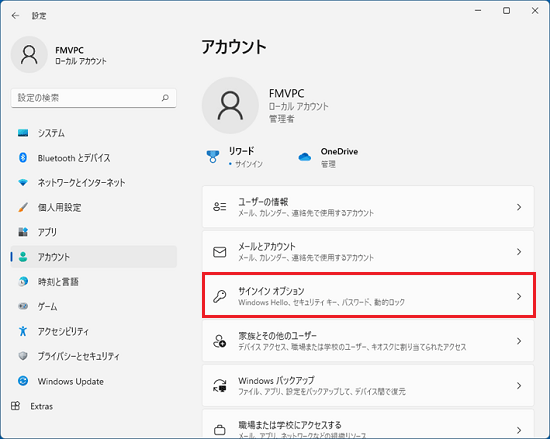Screen dimensions: 550x439
Task: Select システム in the sidebar
Action: coord(94,133)
